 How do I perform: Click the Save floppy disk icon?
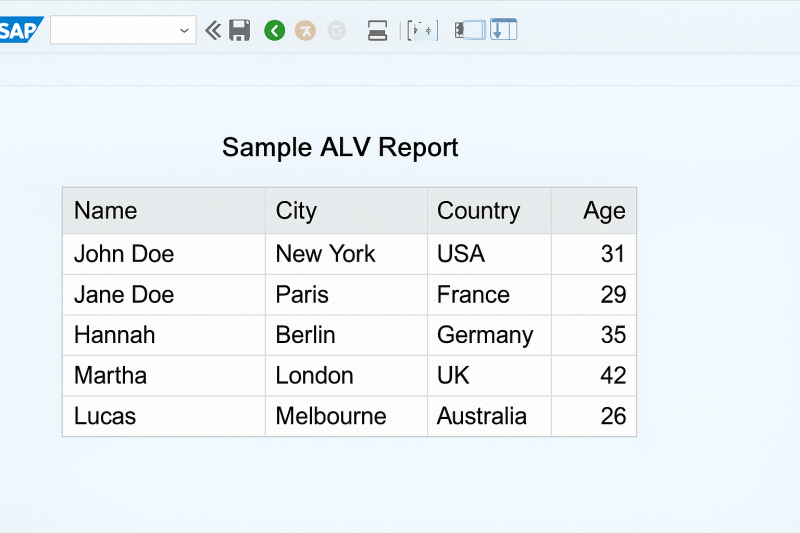click(x=239, y=31)
